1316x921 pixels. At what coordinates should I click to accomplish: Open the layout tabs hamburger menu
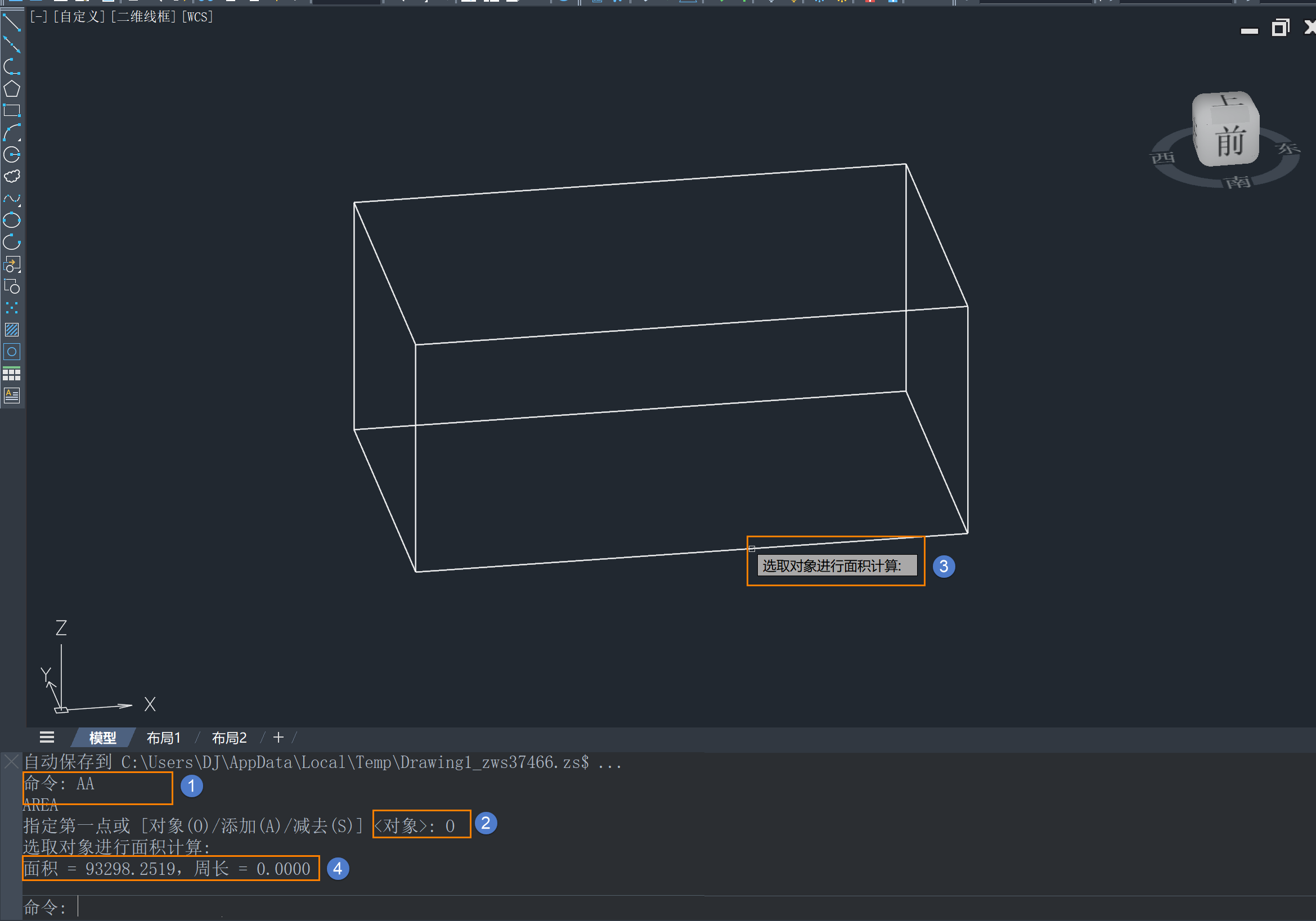click(47, 737)
